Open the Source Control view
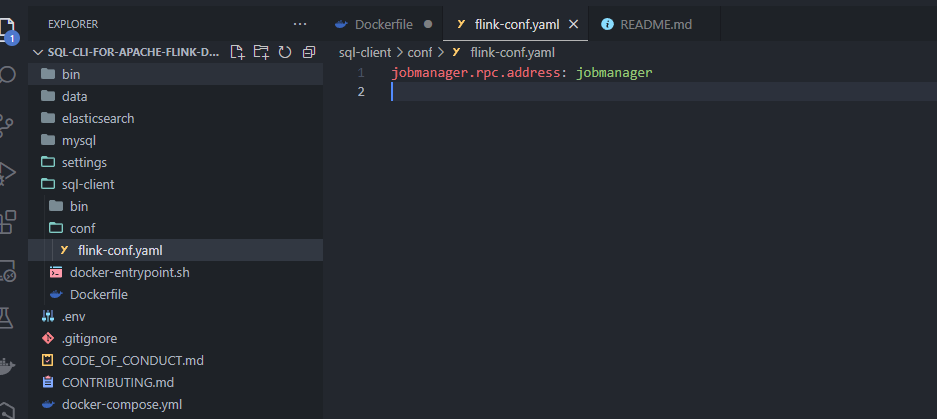 point(6,126)
